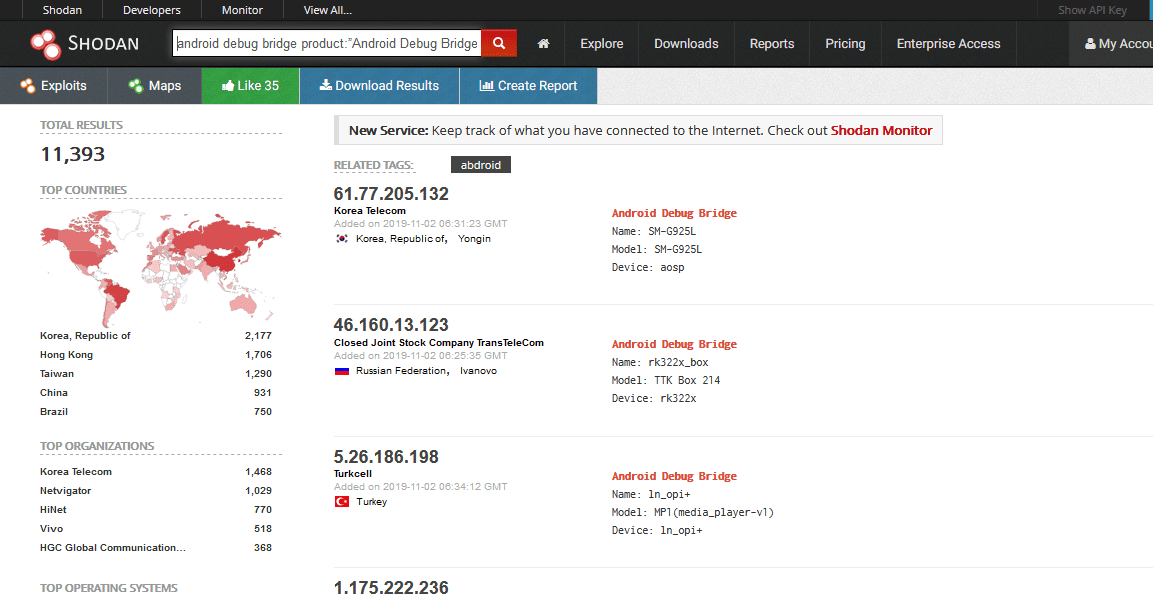Filter by Brazil country
This screenshot has width=1153, height=596.
tap(54, 412)
